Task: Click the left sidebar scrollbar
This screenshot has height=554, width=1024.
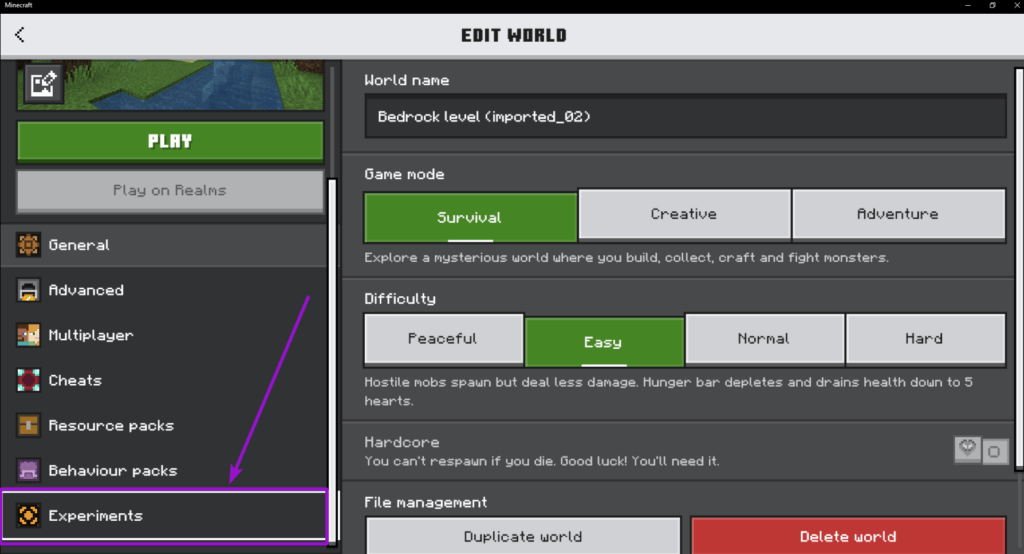Action: point(332,359)
